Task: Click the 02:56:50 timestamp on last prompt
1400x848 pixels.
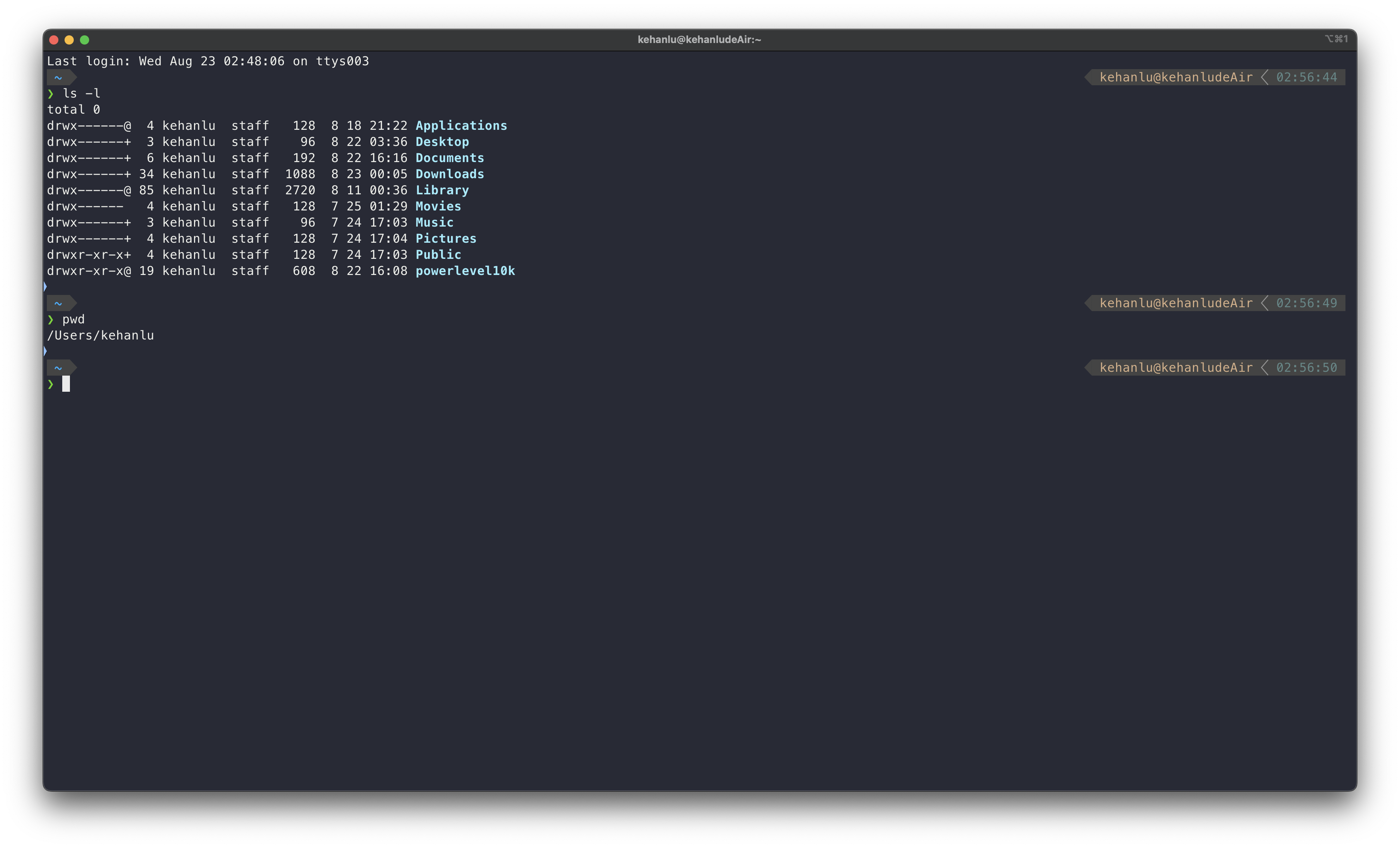Action: point(1306,368)
